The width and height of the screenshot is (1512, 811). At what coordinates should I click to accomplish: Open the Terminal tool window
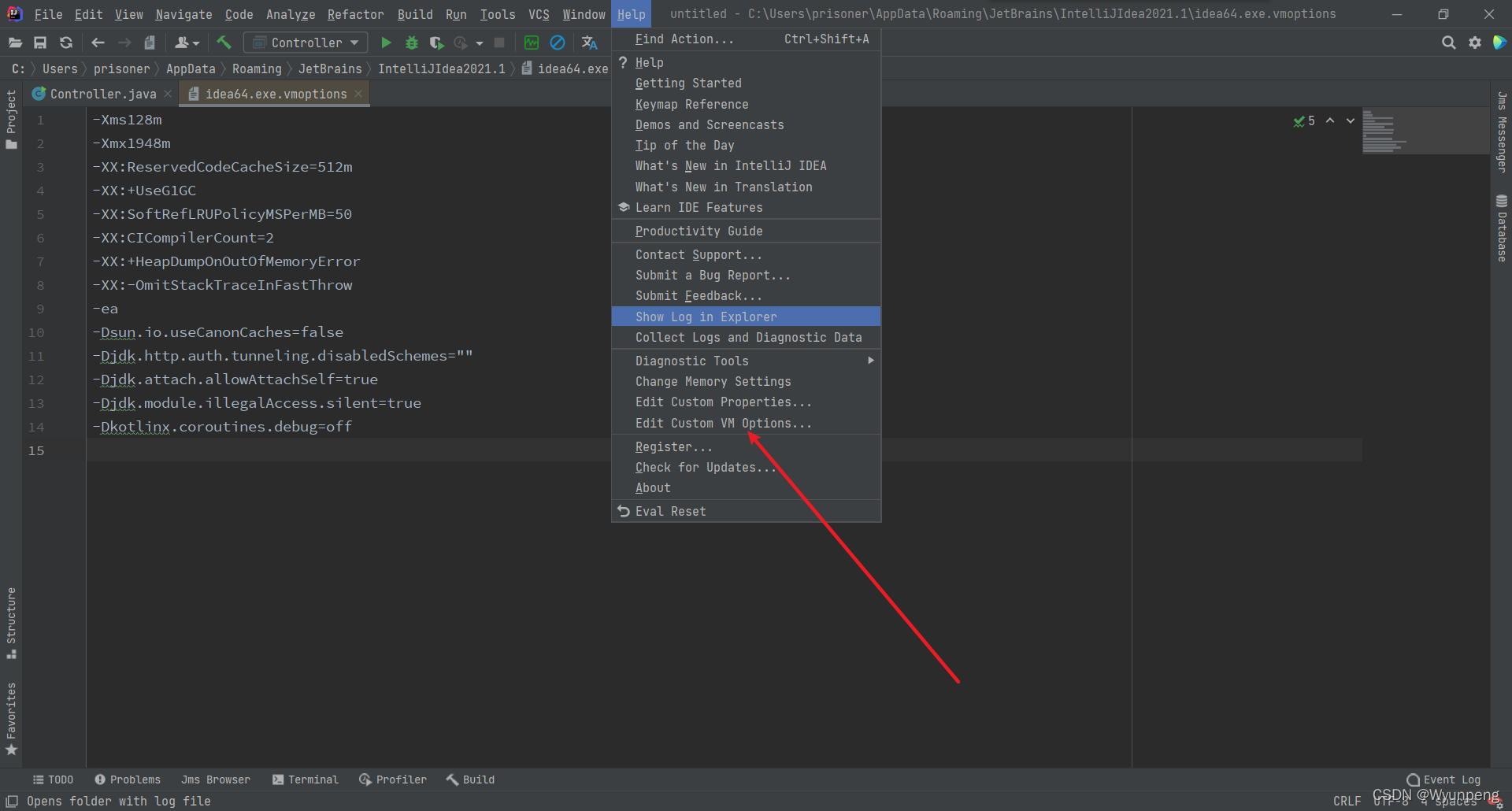coord(306,780)
